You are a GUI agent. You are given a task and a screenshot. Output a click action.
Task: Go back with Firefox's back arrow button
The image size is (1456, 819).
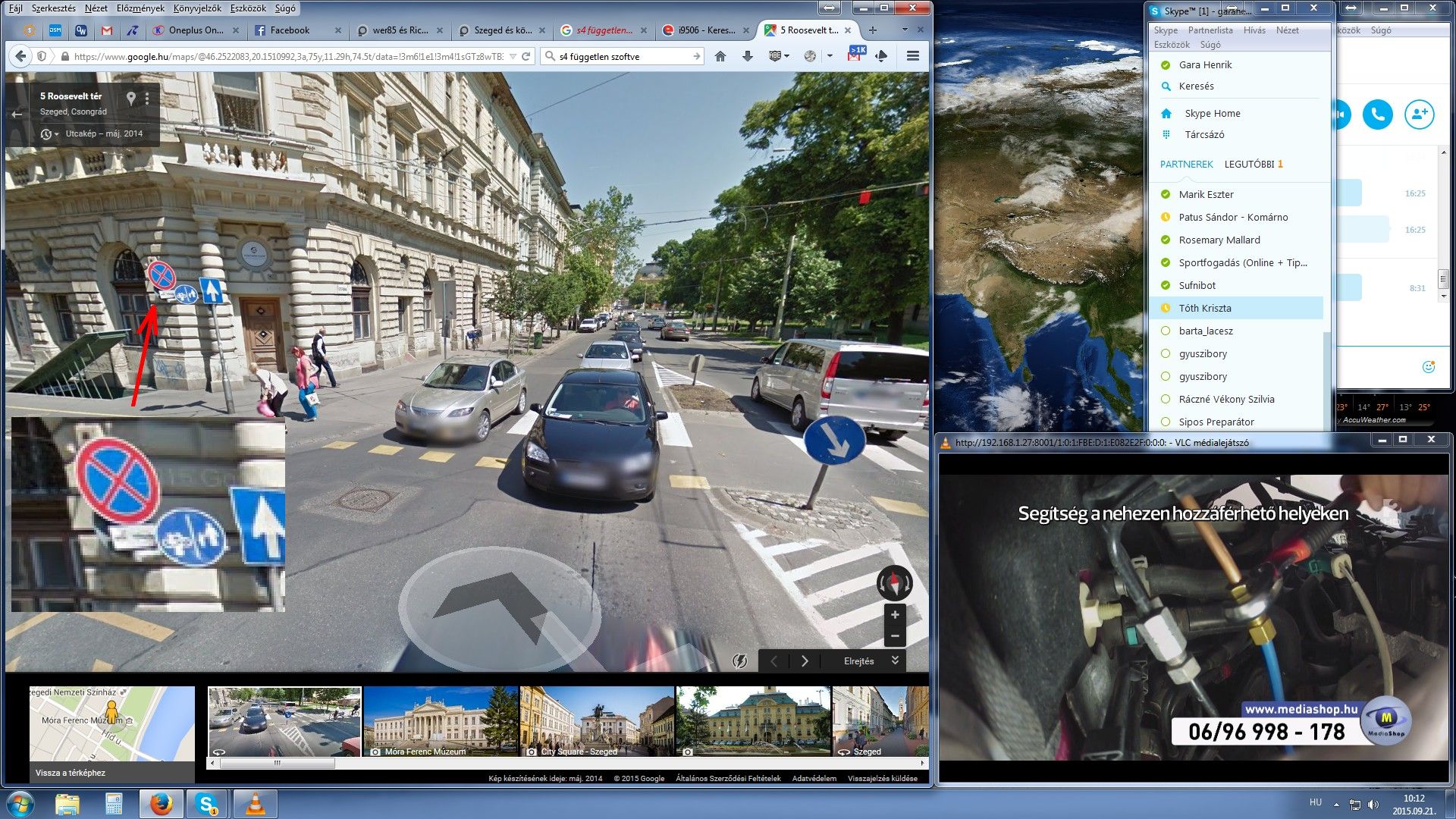[x=21, y=56]
